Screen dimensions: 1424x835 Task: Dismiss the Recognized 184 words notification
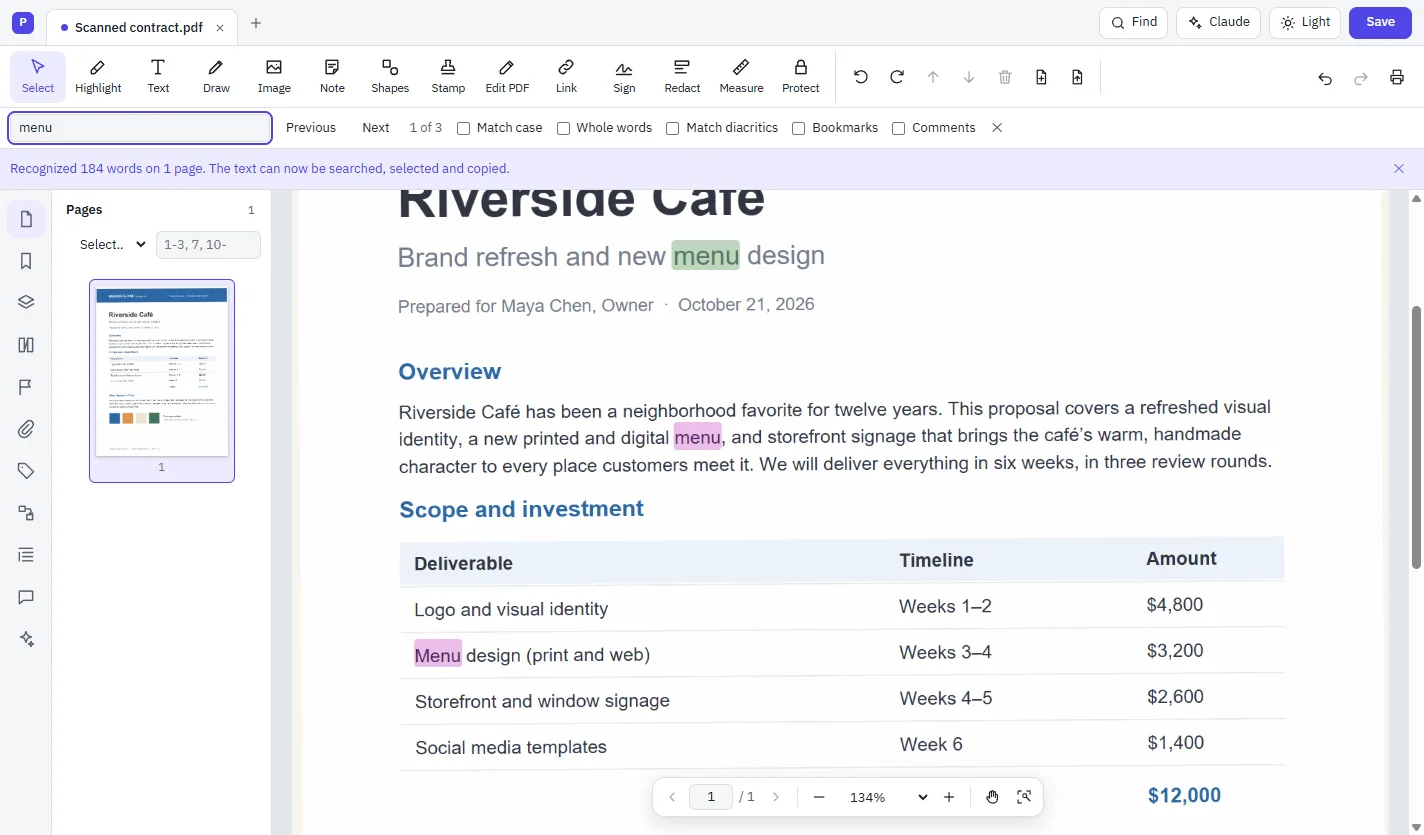(1399, 169)
